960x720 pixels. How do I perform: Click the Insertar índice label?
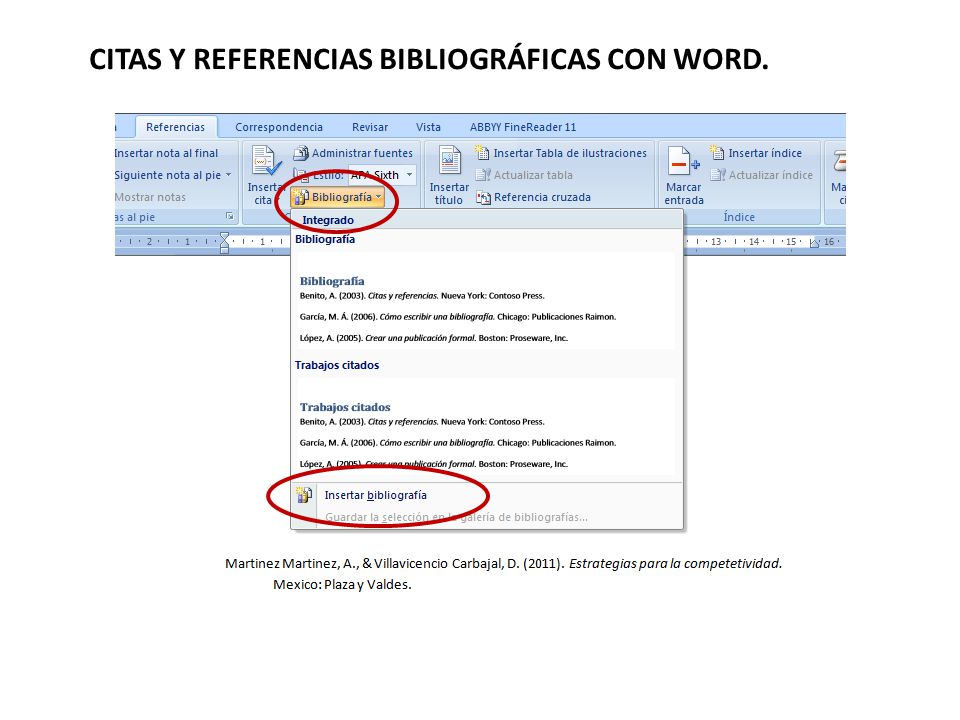pyautogui.click(x=765, y=153)
